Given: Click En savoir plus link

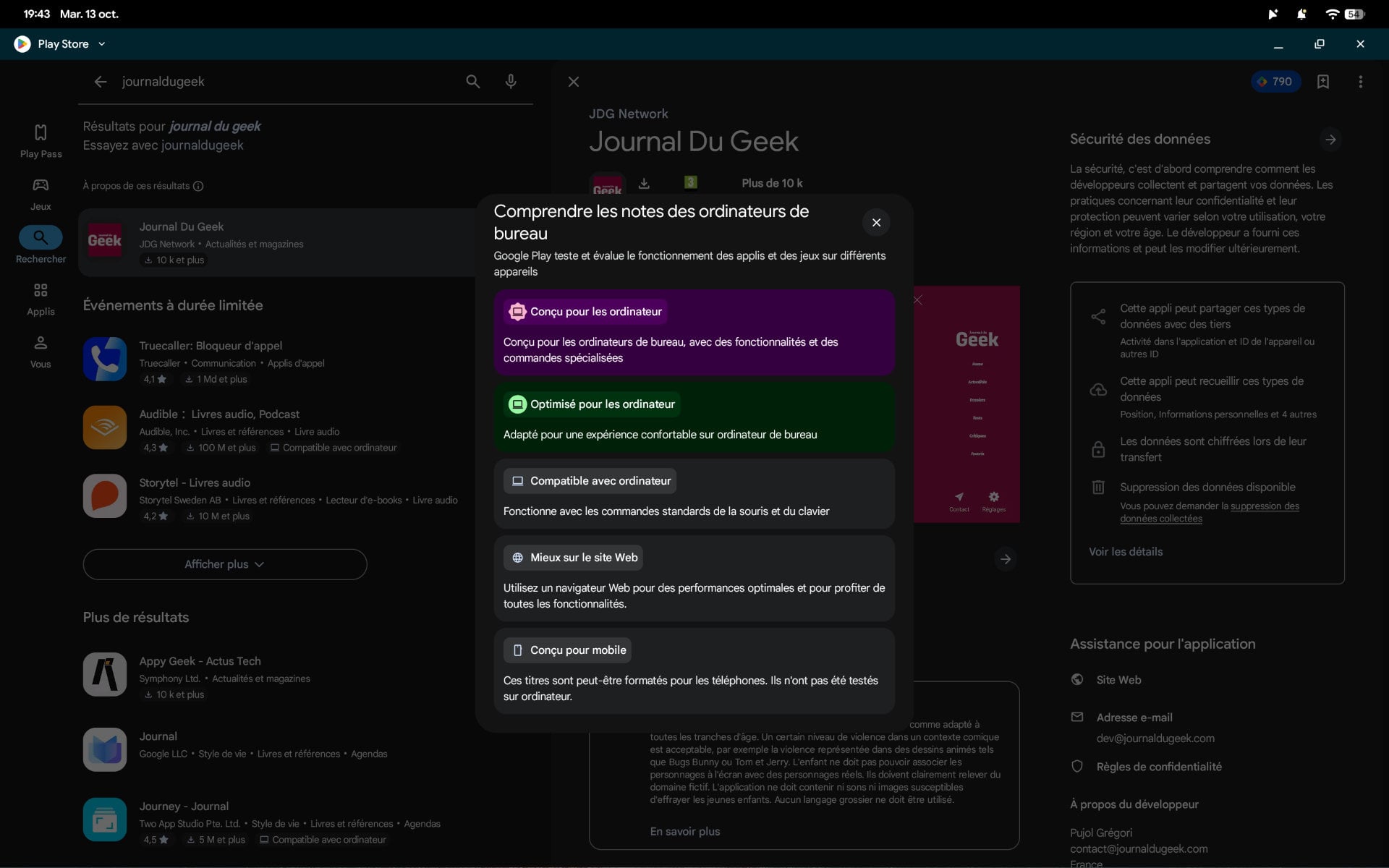Looking at the screenshot, I should pos(684,832).
